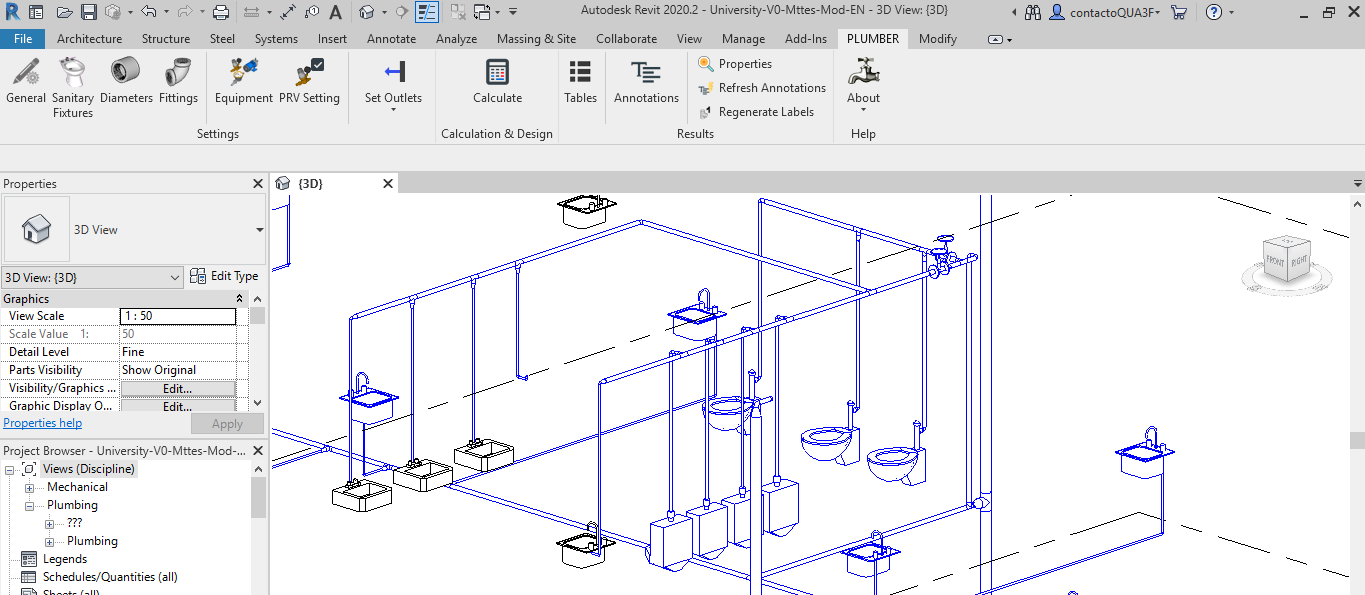Run the Calculate command
The width and height of the screenshot is (1365, 595).
coord(497,81)
